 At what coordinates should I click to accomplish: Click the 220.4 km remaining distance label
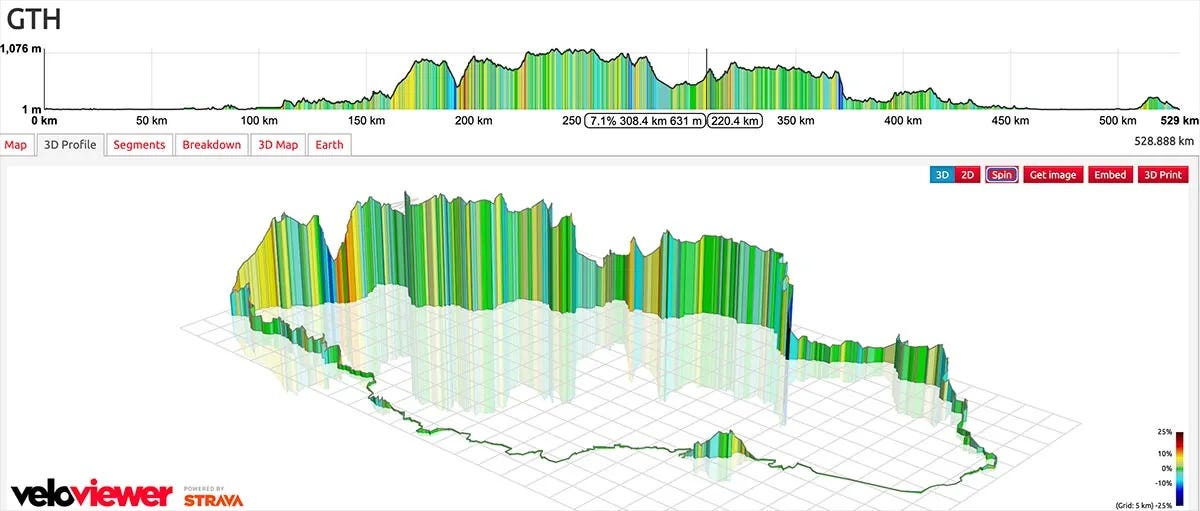coord(735,120)
